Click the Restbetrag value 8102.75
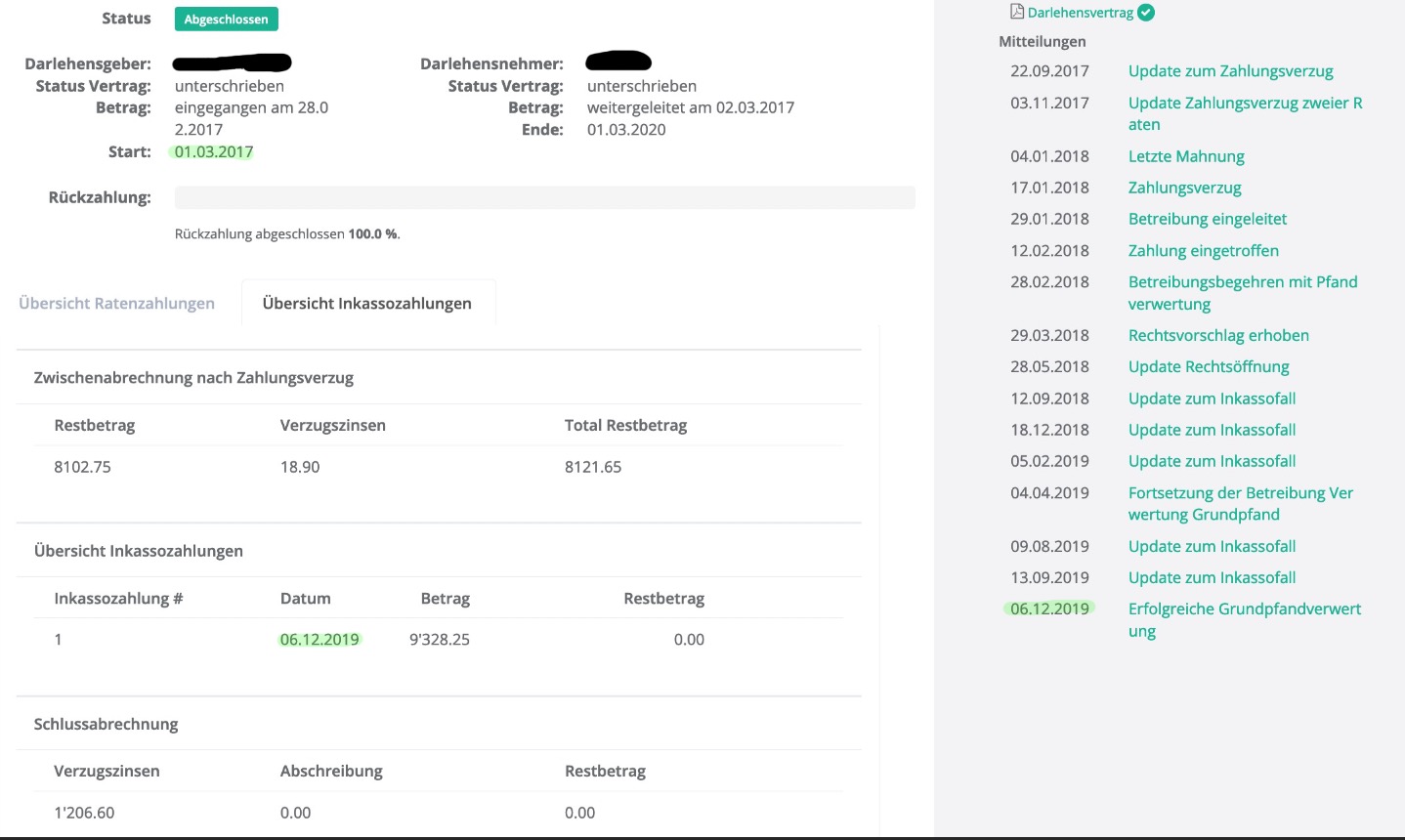Screen dimensions: 1405x840 (x=82, y=467)
